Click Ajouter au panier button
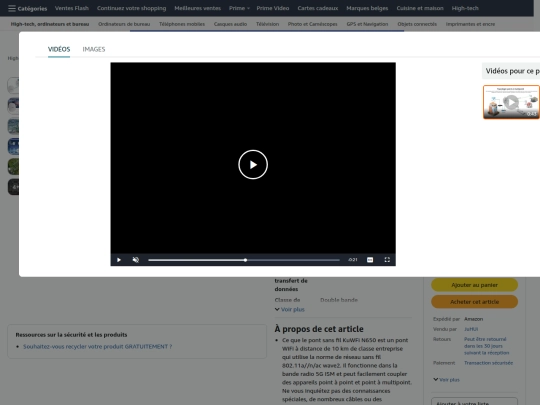Screen dimensions: 540x405 point(474,285)
